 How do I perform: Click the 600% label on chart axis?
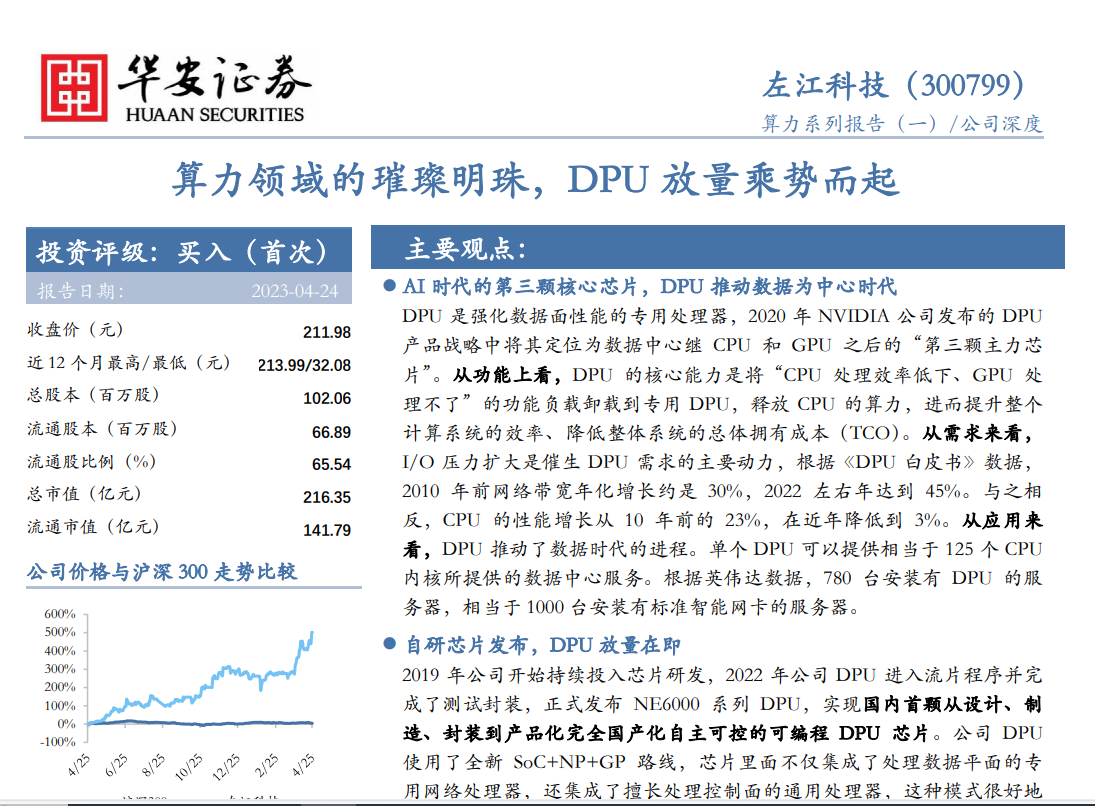tap(59, 614)
